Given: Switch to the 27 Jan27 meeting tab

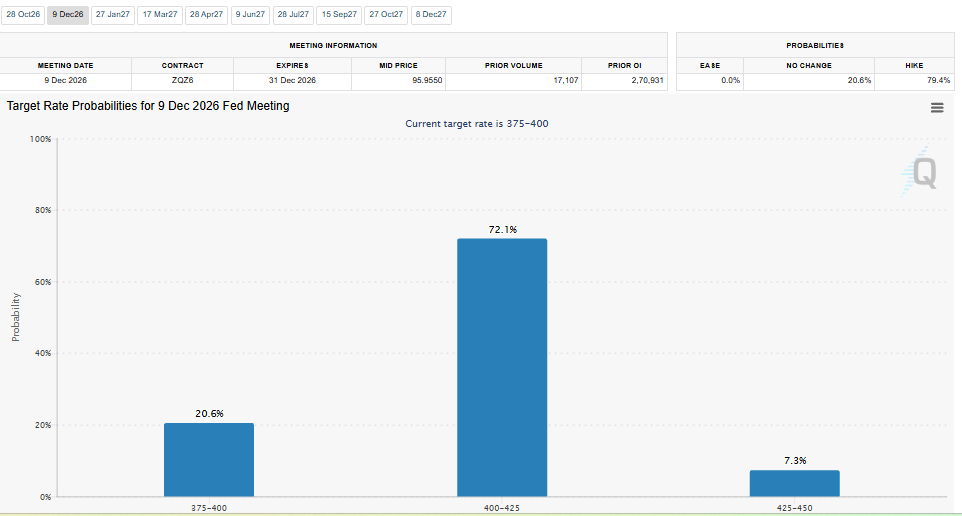Looking at the screenshot, I should coord(113,15).
